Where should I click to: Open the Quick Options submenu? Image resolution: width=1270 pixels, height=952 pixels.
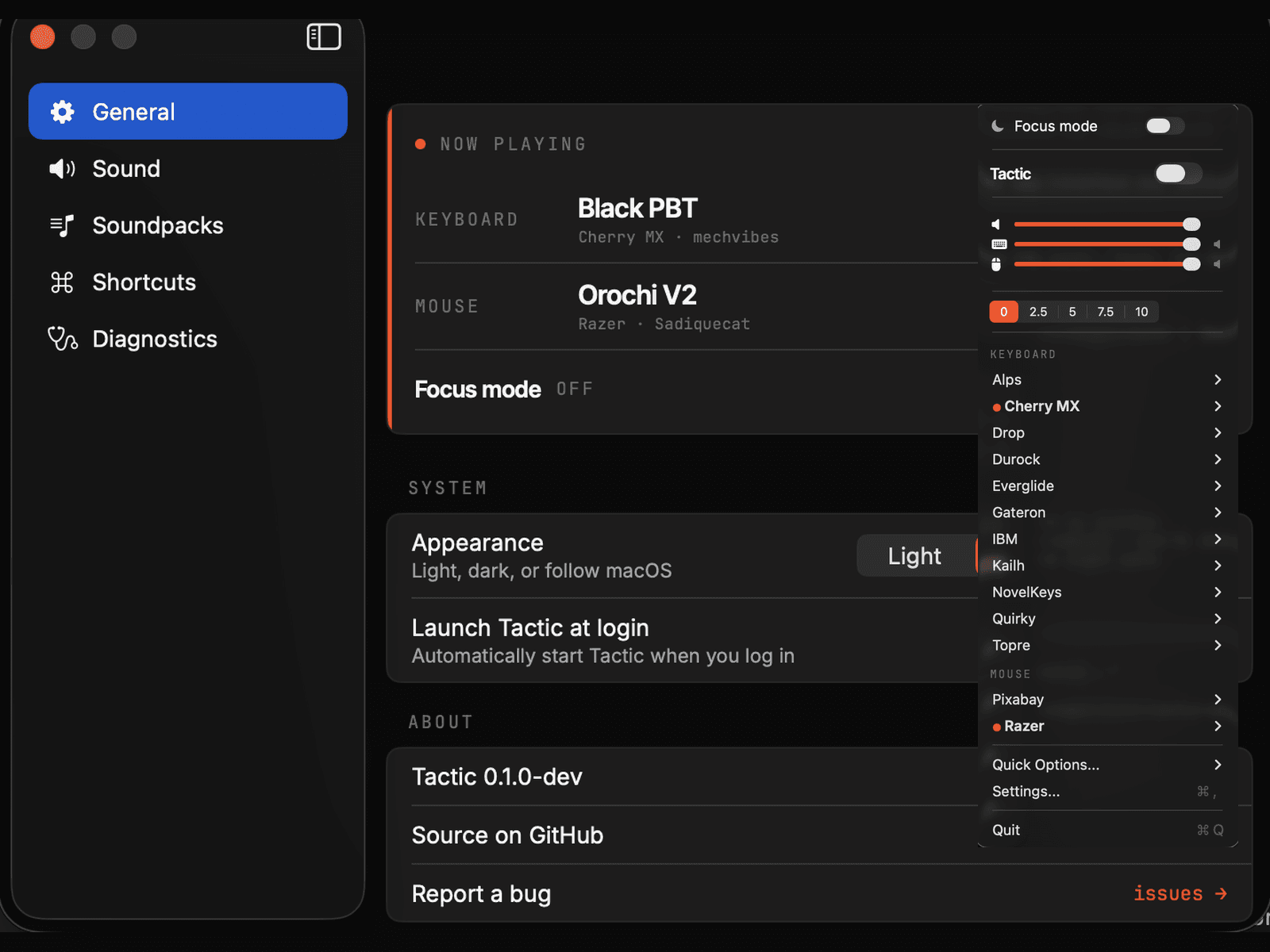tap(1106, 765)
